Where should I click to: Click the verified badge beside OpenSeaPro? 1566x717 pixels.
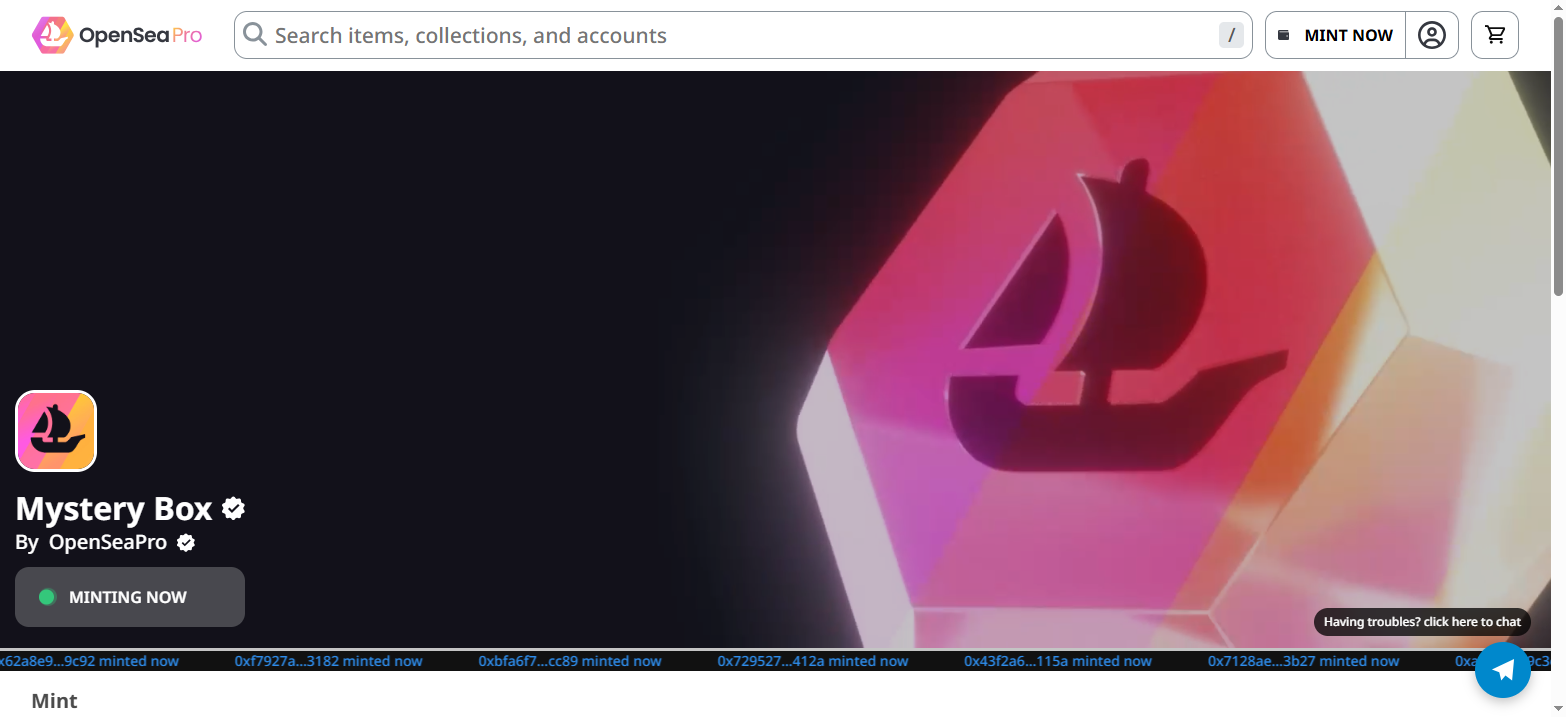186,543
